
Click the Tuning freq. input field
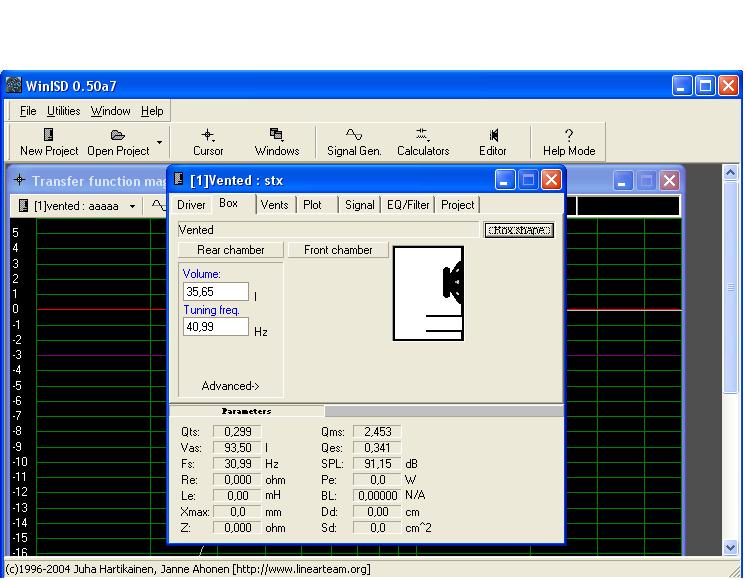pos(215,327)
